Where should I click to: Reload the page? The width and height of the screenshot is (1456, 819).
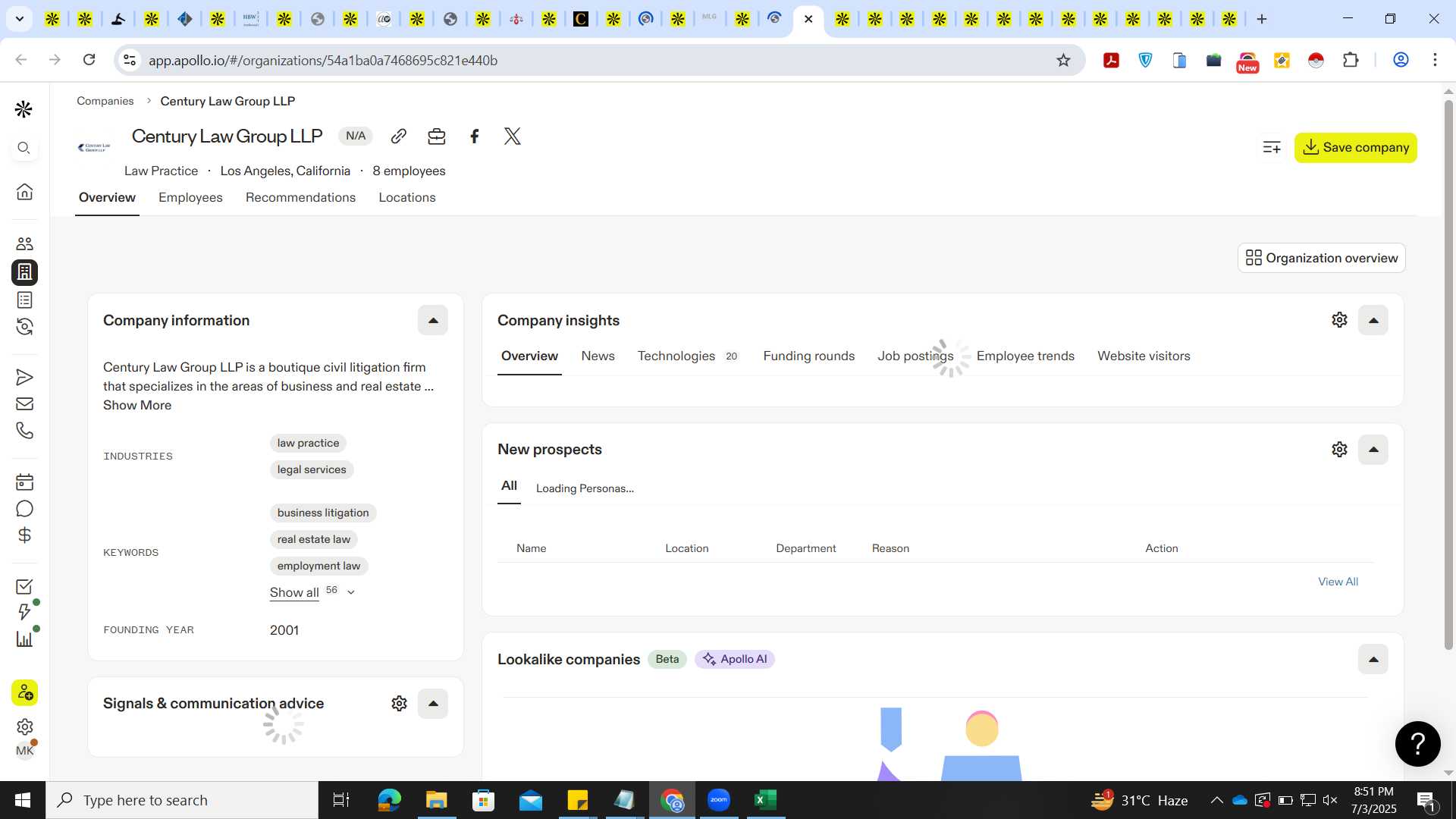point(89,60)
